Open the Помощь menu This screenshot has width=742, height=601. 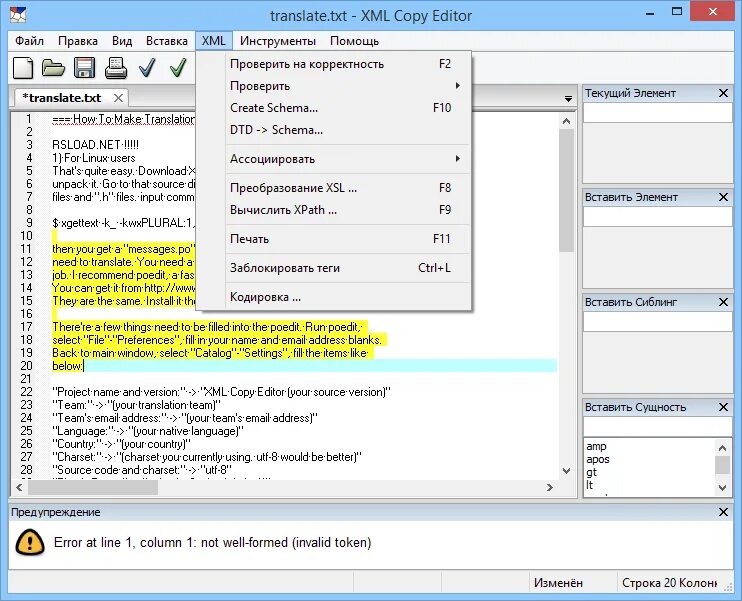point(354,41)
